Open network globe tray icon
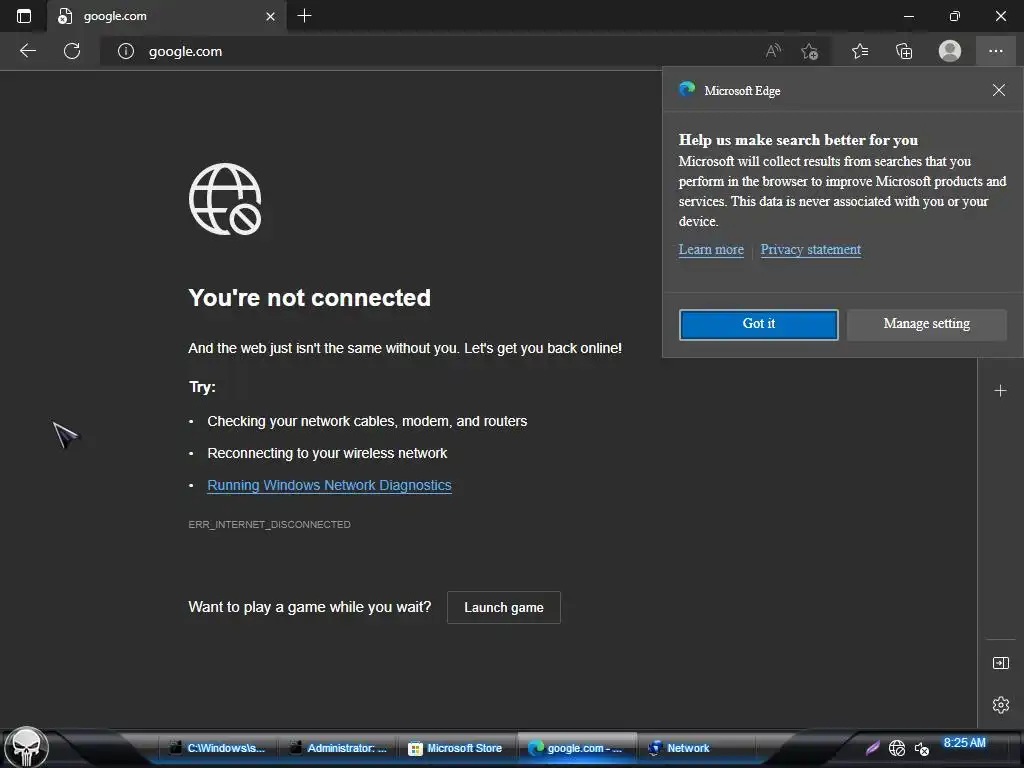The height and width of the screenshot is (768, 1024). tap(897, 748)
